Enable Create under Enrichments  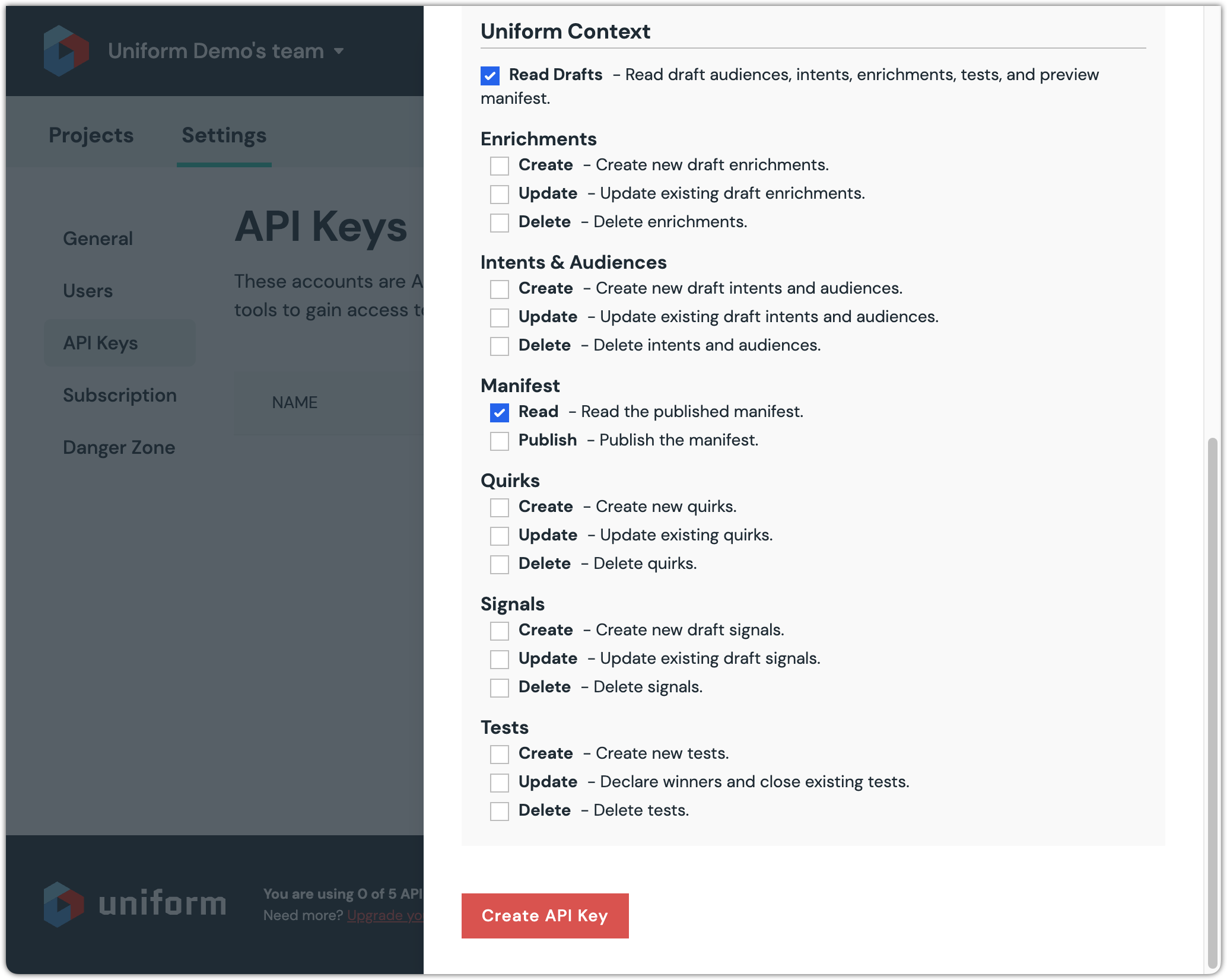click(x=500, y=166)
